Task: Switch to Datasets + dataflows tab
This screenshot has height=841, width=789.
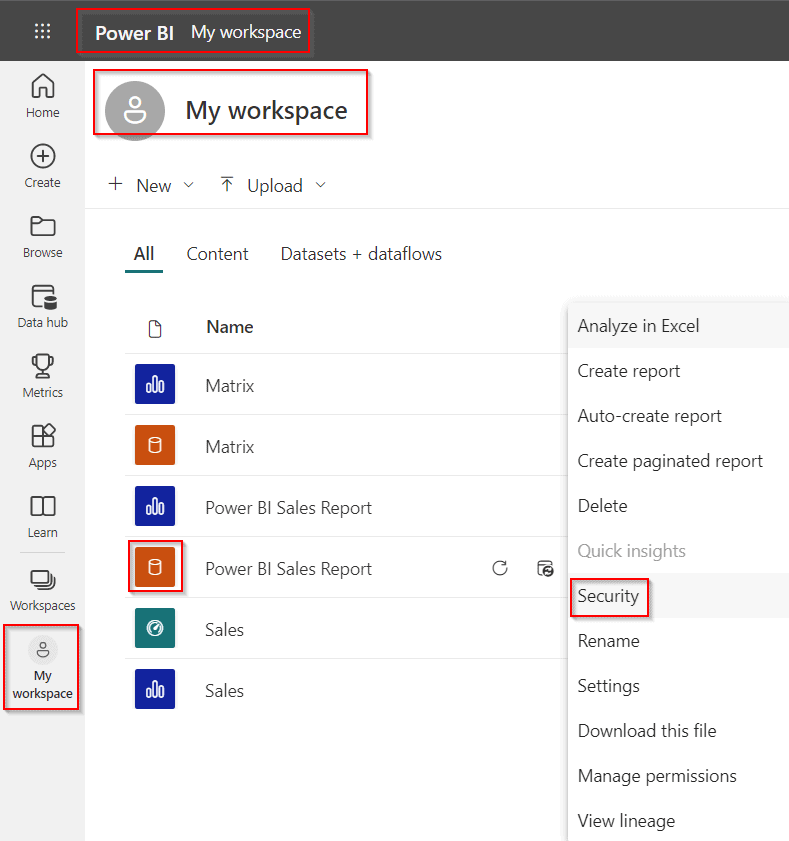Action: (x=361, y=254)
